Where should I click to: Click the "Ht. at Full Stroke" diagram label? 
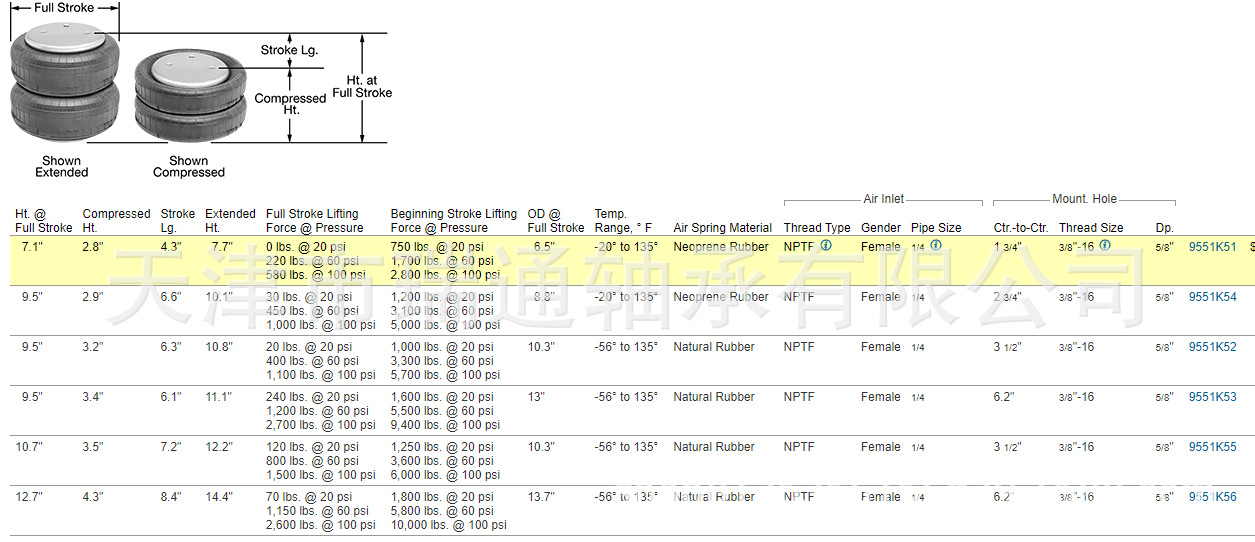(x=362, y=86)
